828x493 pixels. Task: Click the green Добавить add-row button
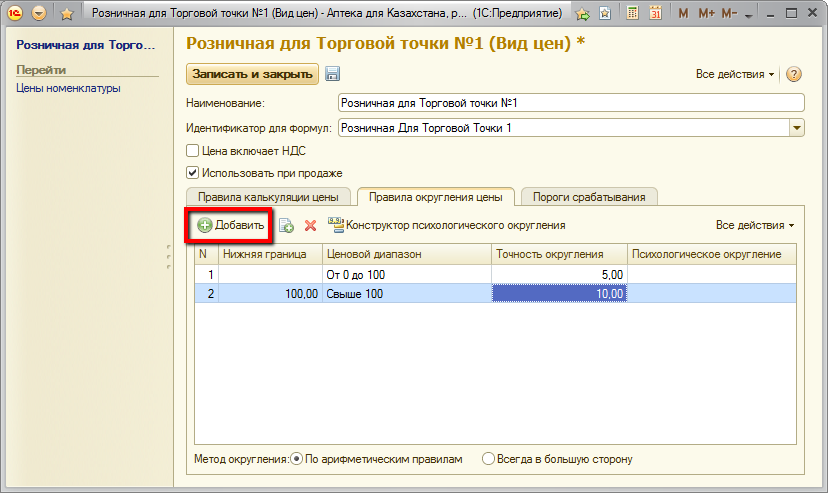tap(231, 226)
